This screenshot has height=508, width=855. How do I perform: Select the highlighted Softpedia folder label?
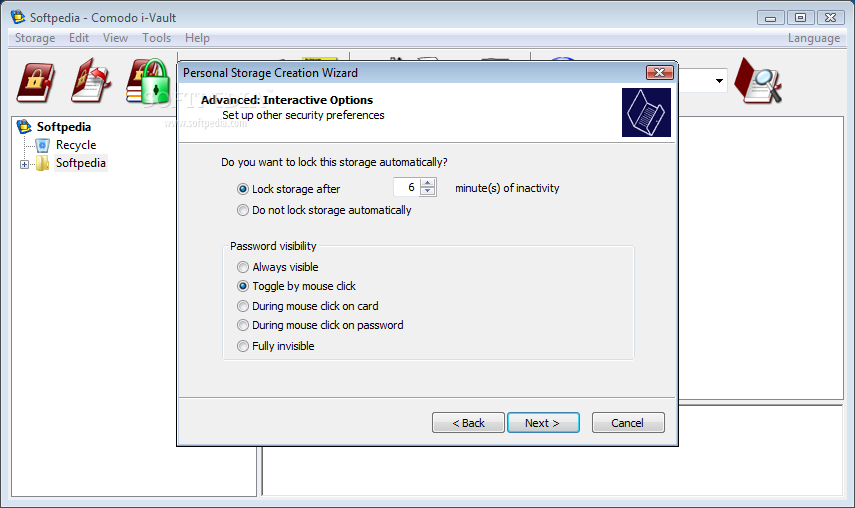[x=81, y=163]
